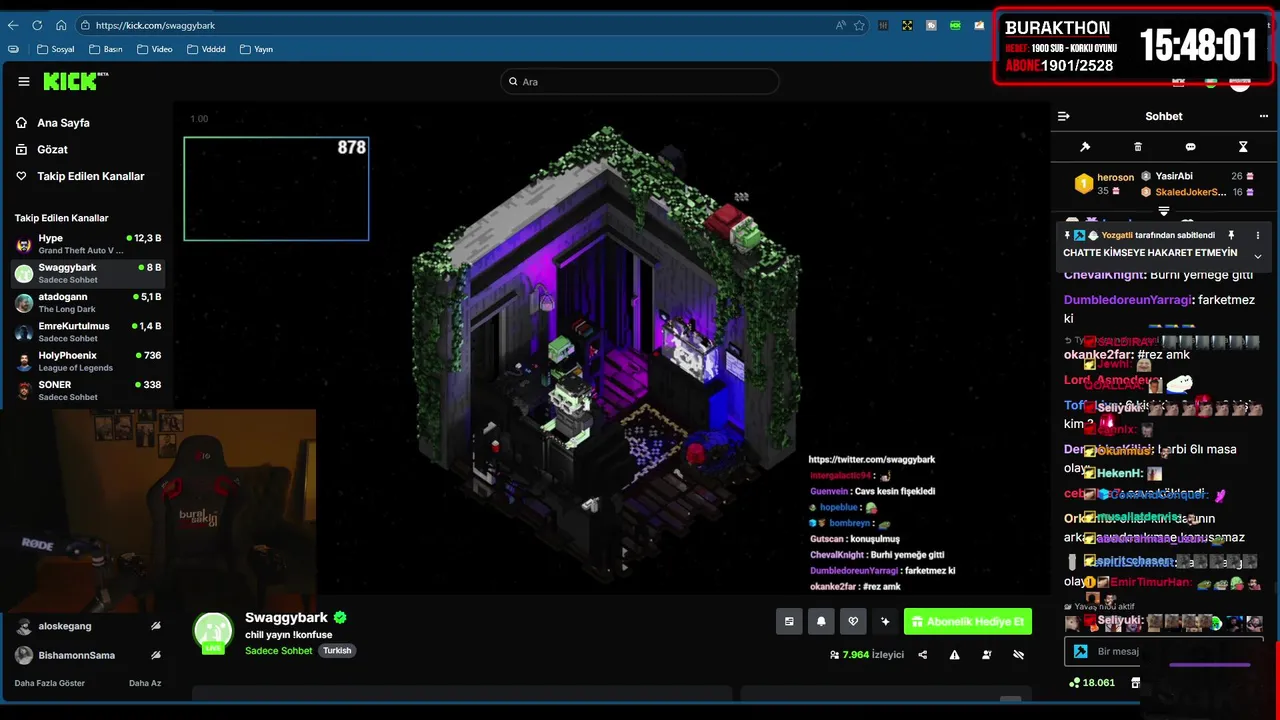
Task: Click browser back arrow
Action: (x=13, y=25)
